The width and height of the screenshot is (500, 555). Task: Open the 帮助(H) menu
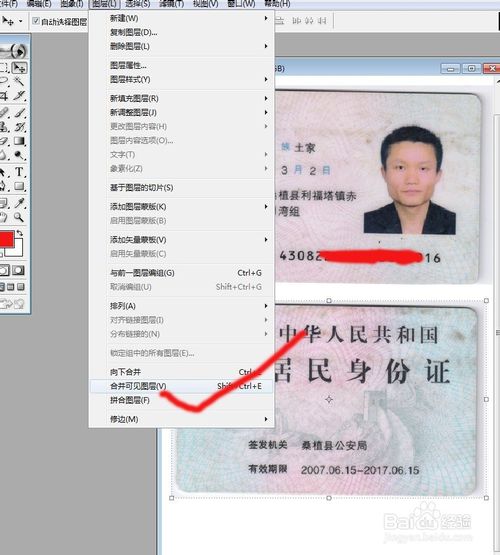click(277, 4)
